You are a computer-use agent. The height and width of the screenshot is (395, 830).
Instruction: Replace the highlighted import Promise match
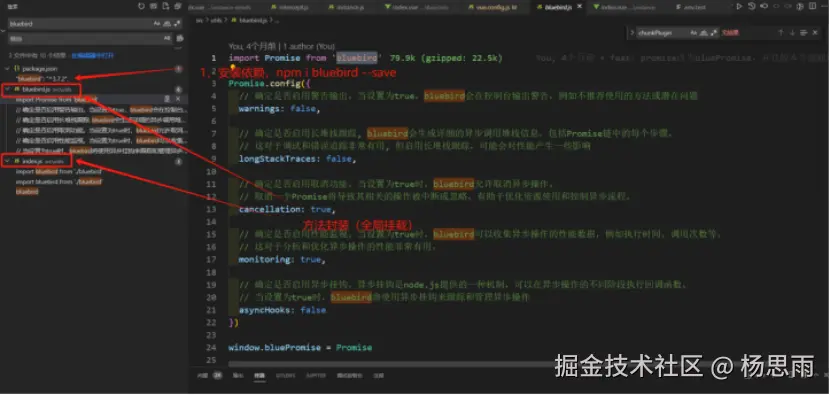167,99
